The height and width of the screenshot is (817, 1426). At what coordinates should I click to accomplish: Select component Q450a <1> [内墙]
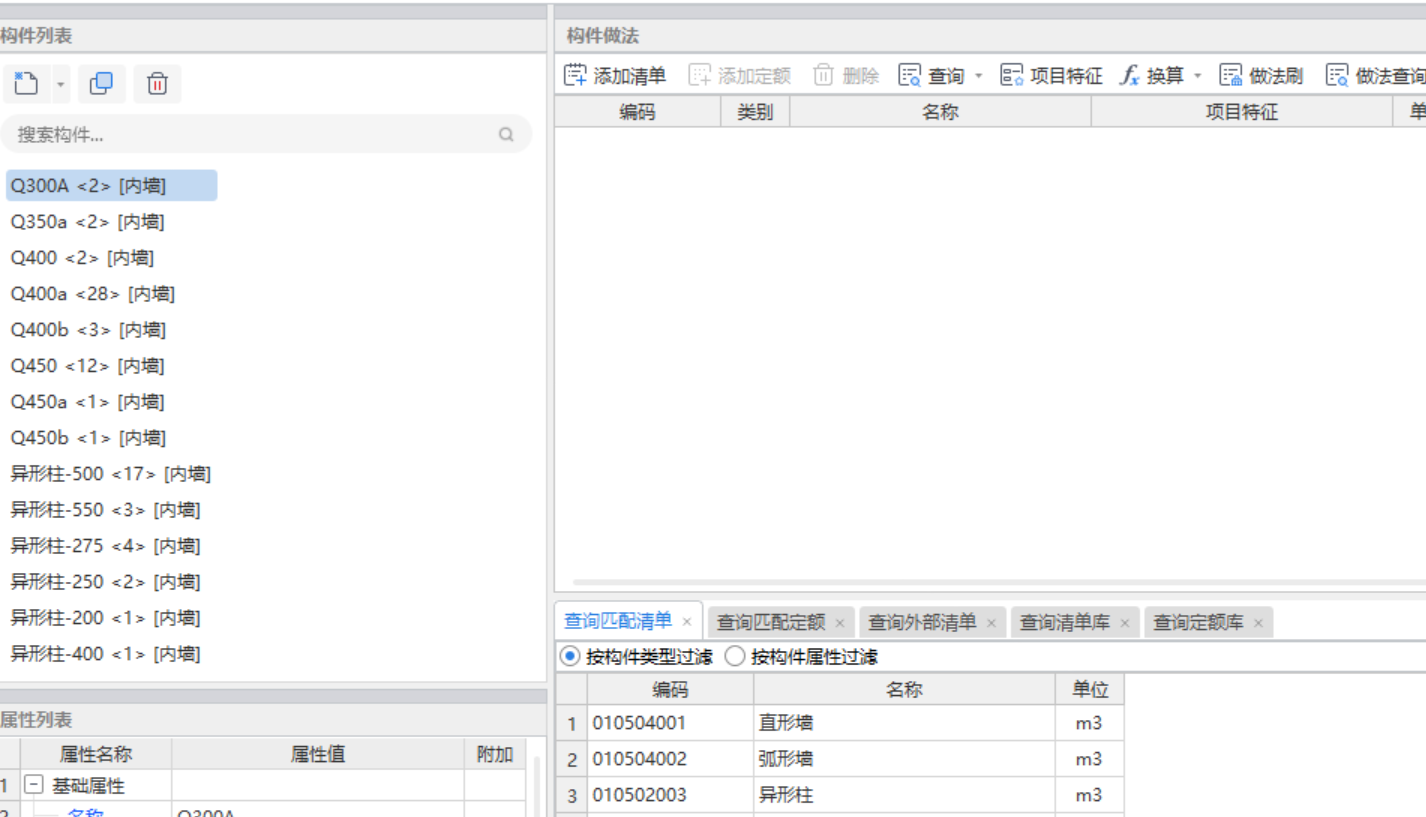pyautogui.click(x=87, y=402)
